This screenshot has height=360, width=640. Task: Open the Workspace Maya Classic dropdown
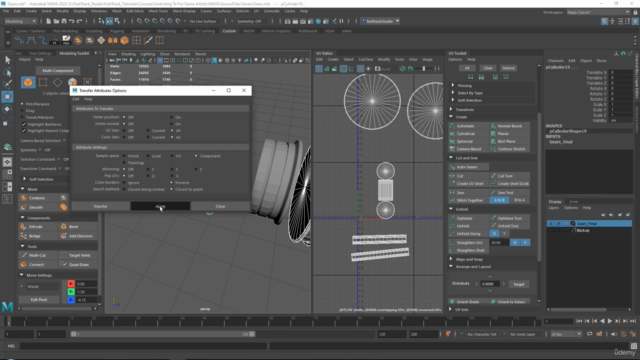tap(598, 12)
